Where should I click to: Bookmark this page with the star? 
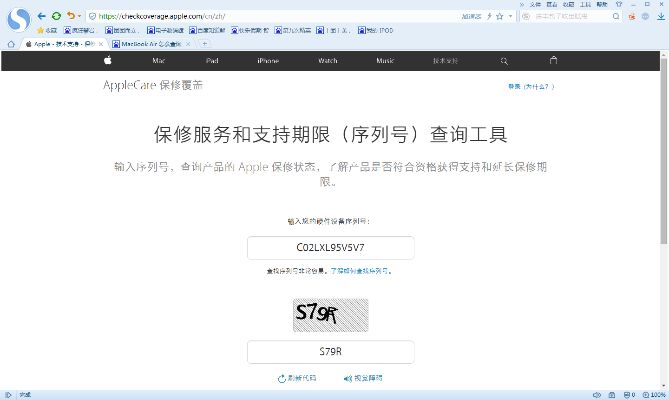(x=500, y=16)
